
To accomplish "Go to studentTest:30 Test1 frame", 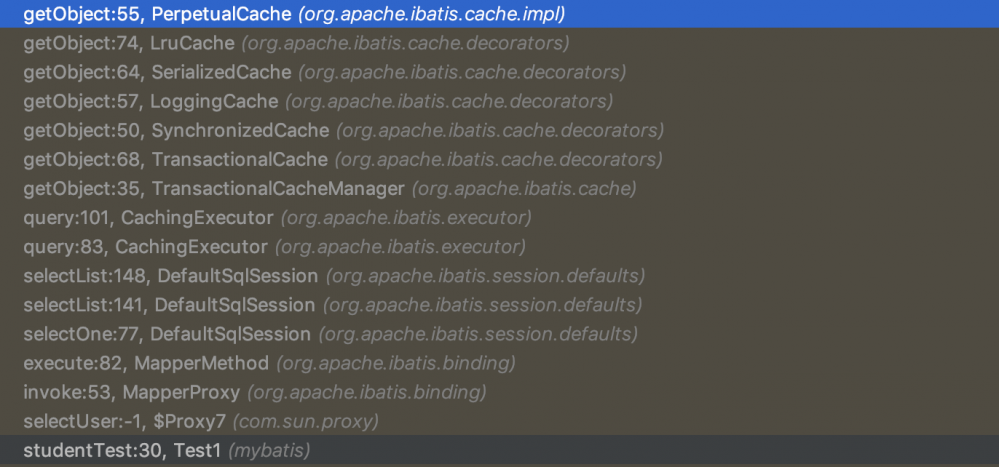I will click(122, 451).
